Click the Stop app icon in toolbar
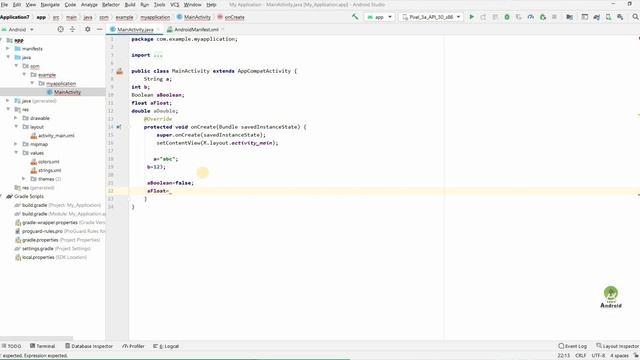The width and height of the screenshot is (640, 360). (x=554, y=17)
